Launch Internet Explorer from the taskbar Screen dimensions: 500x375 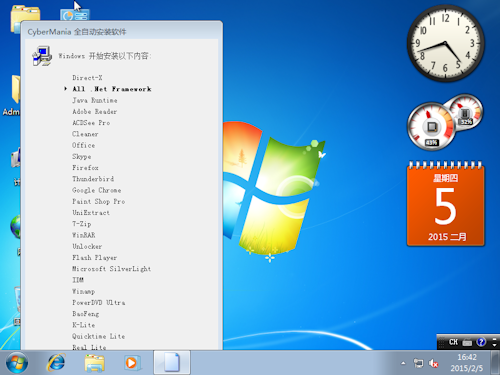pos(56,363)
